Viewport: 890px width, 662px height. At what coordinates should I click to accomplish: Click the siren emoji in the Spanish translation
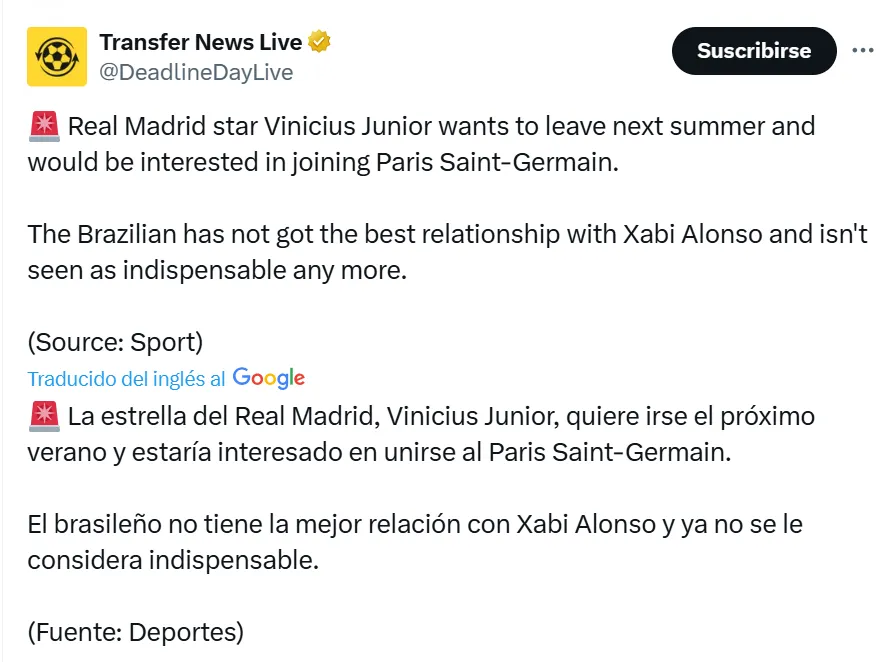tap(43, 416)
